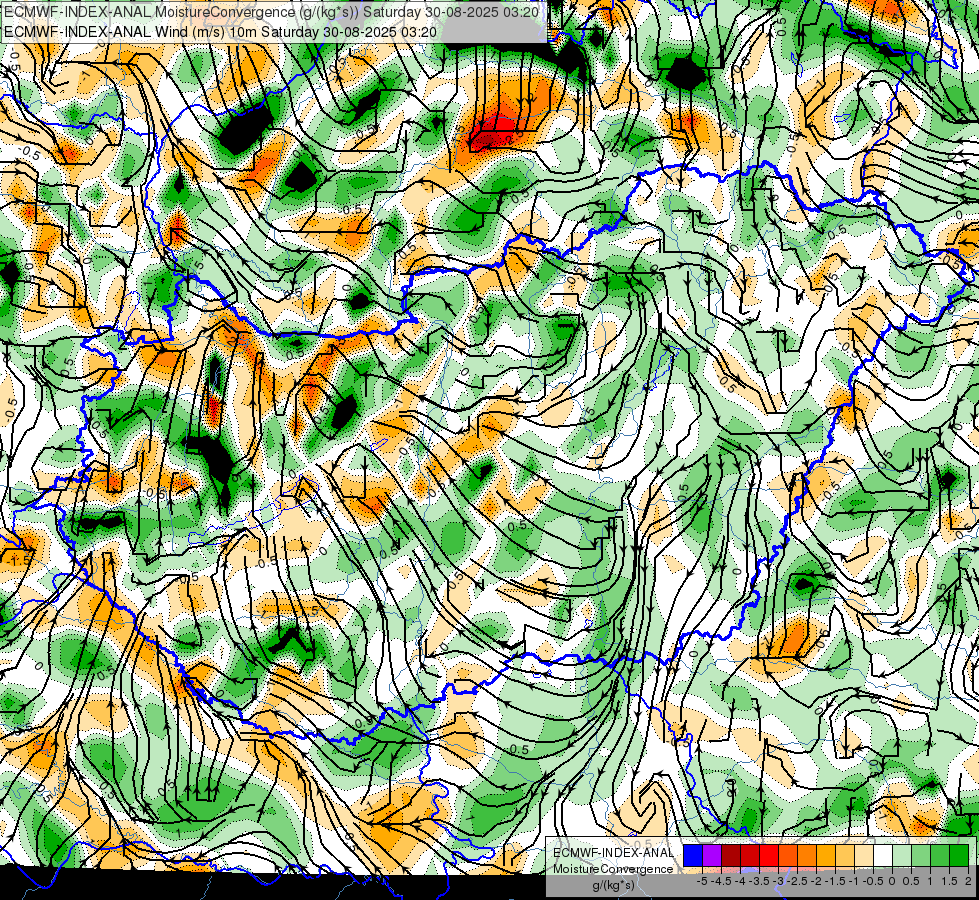Select the white swatch in the legend
The width and height of the screenshot is (979, 900).
point(883,856)
